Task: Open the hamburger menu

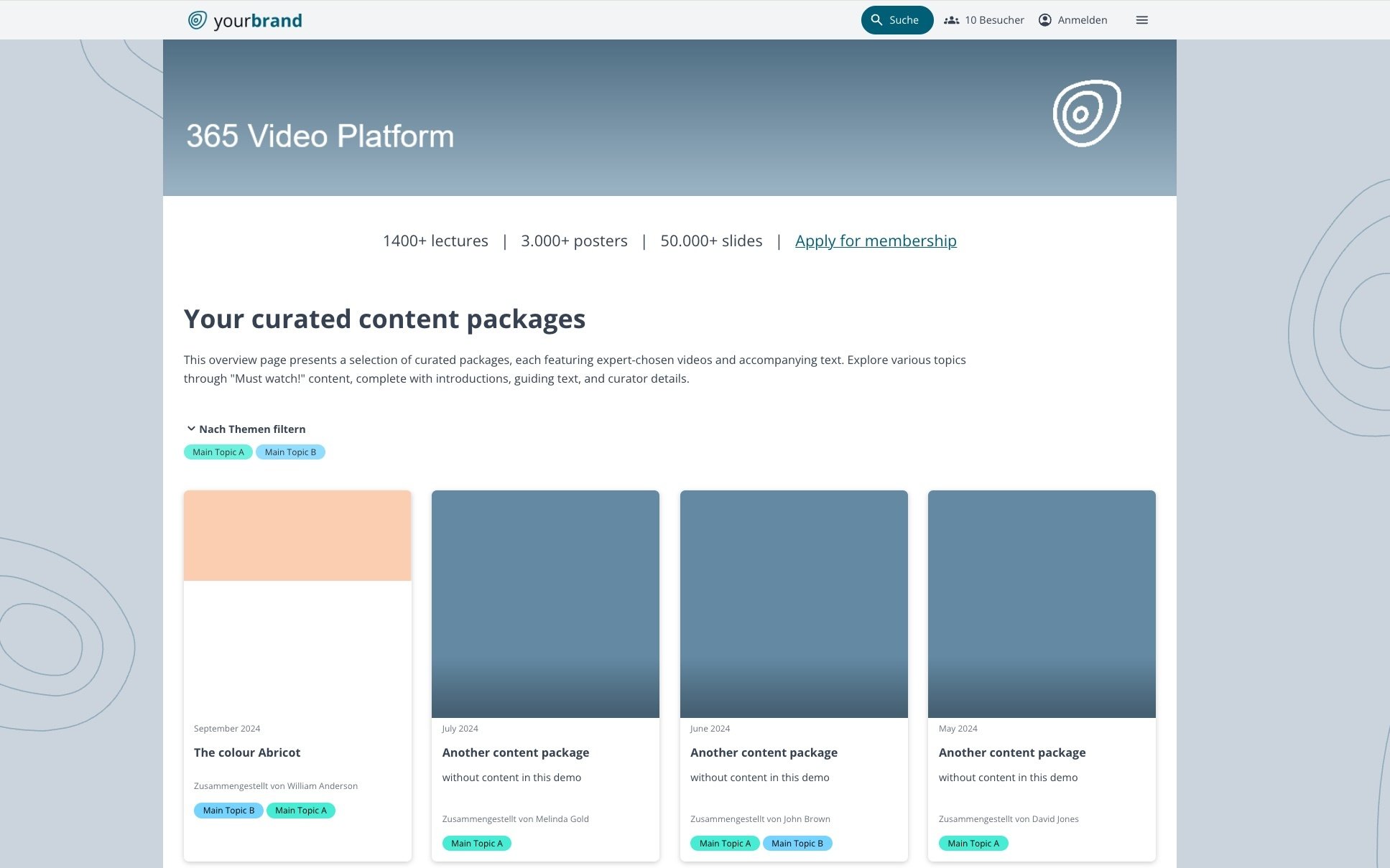Action: [x=1142, y=20]
